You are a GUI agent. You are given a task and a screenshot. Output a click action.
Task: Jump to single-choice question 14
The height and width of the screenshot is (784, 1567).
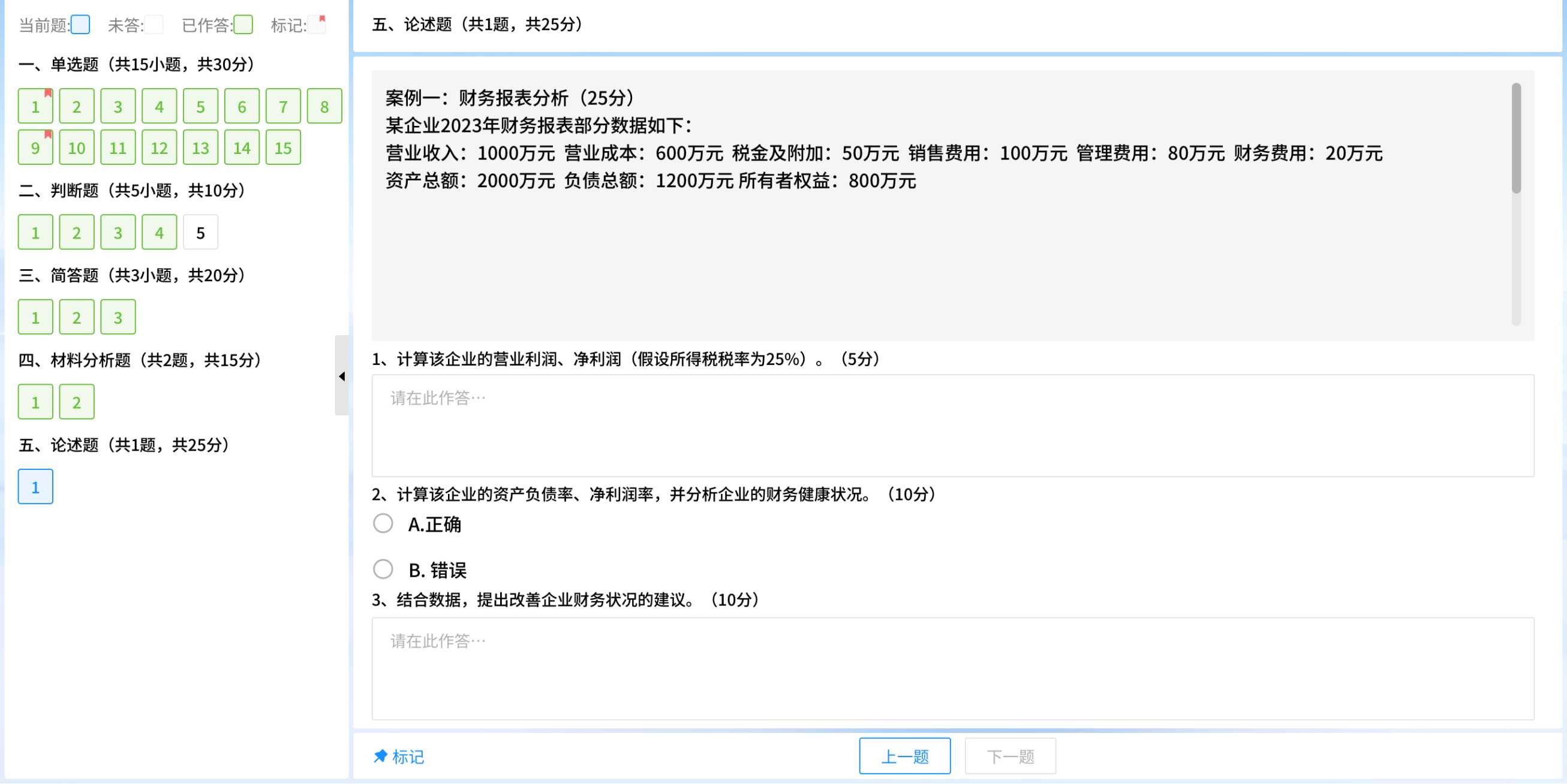242,148
